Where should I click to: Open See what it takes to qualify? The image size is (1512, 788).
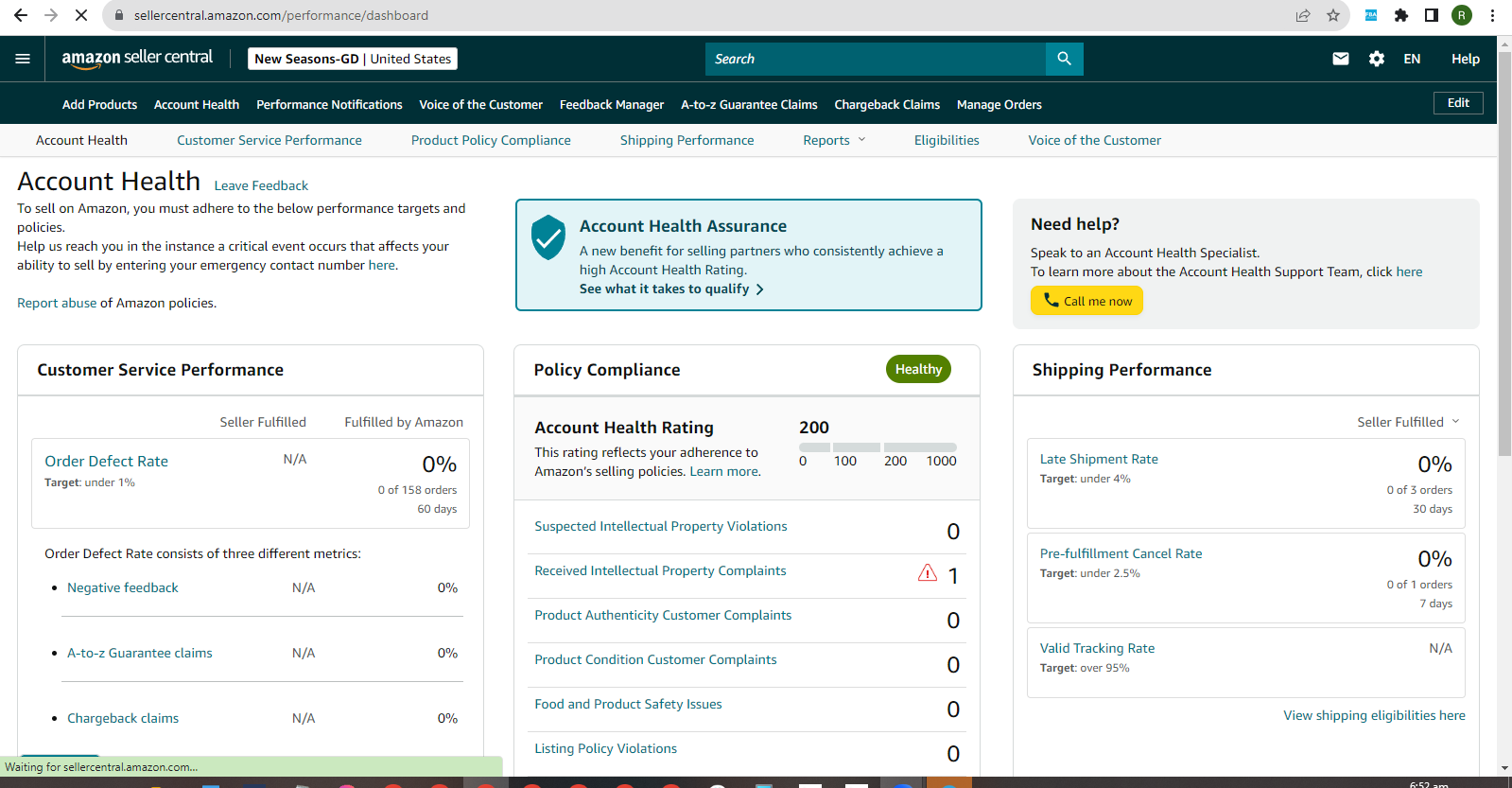tap(671, 289)
